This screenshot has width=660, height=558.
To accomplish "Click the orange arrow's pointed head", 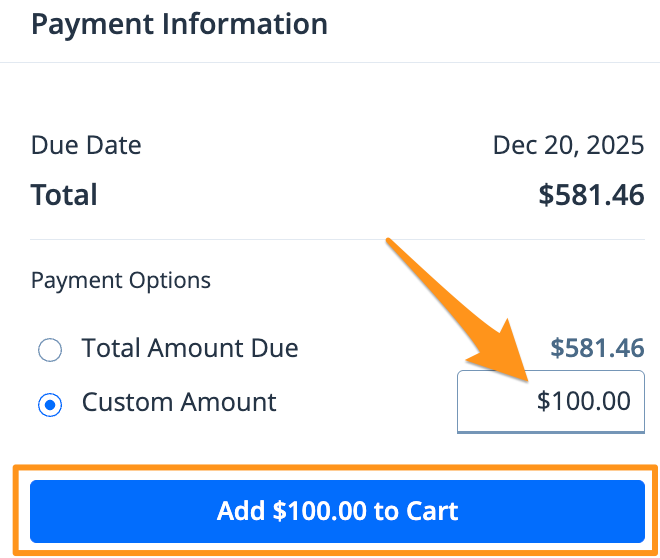I will coord(505,353).
